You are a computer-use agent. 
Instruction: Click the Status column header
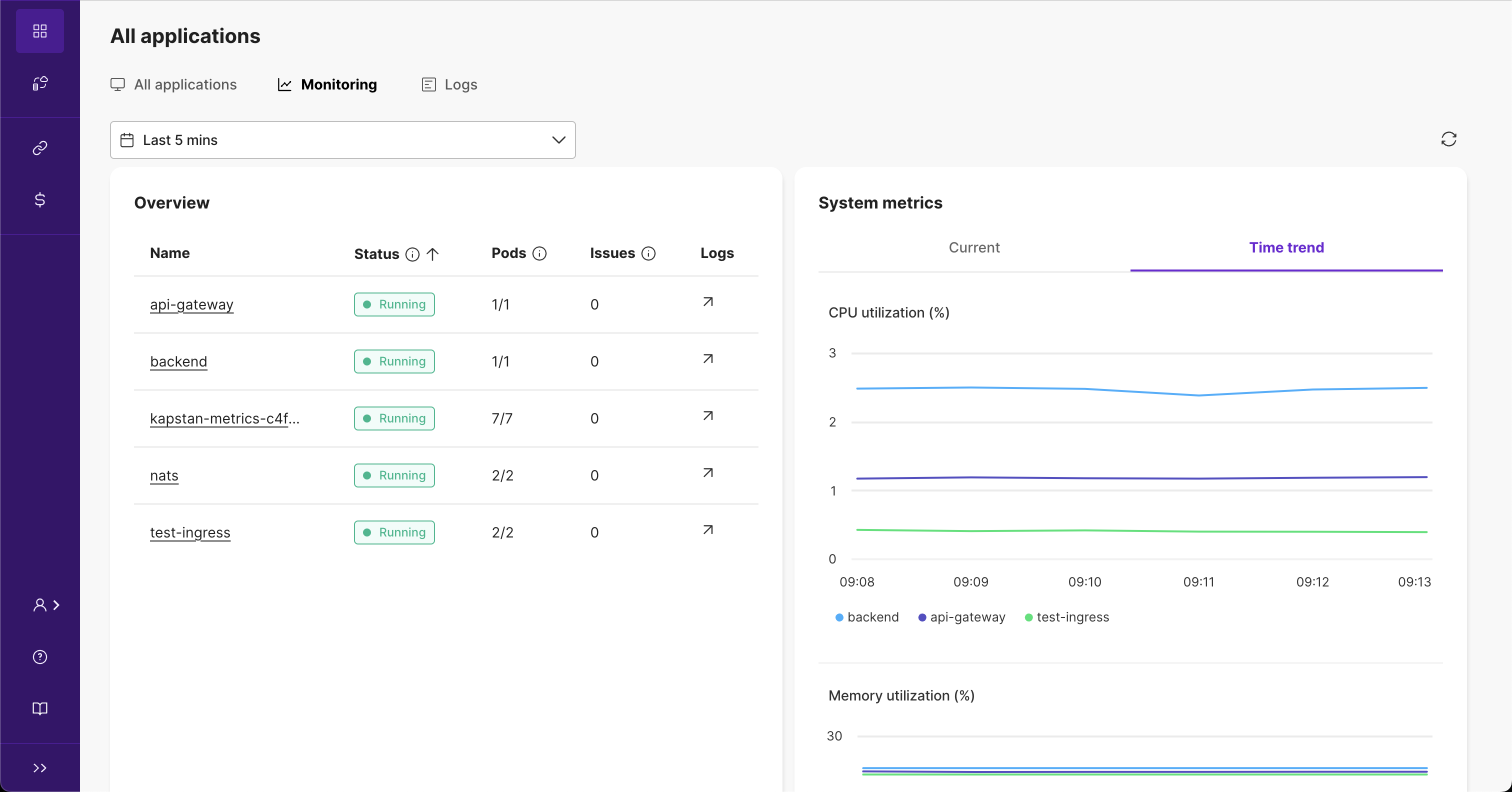[x=377, y=253]
